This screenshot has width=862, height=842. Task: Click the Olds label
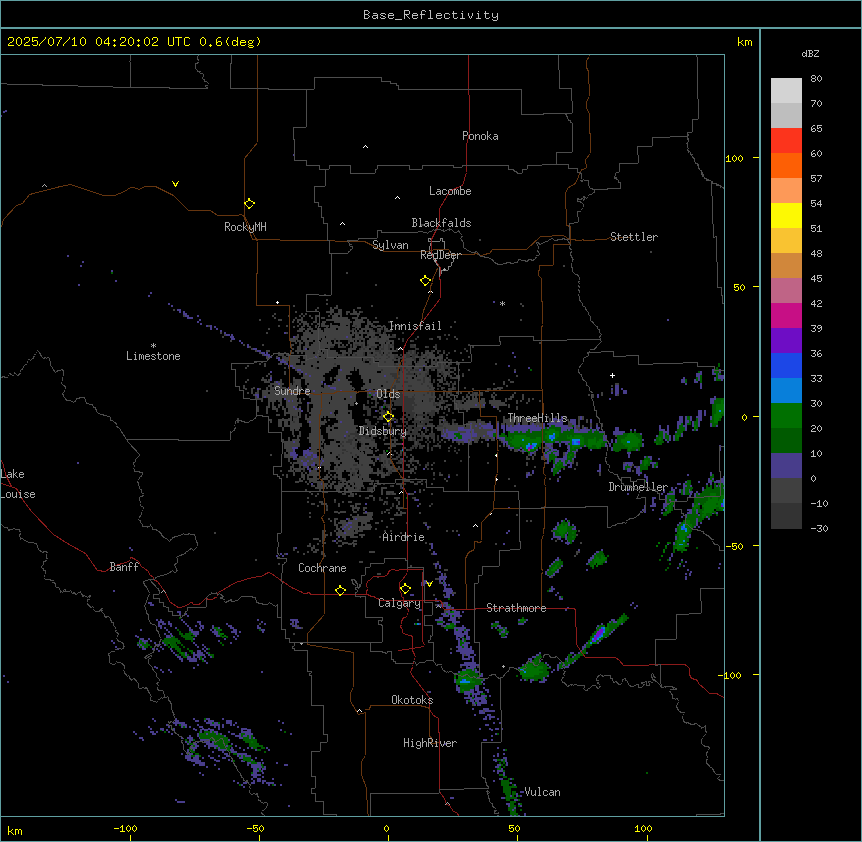(388, 394)
